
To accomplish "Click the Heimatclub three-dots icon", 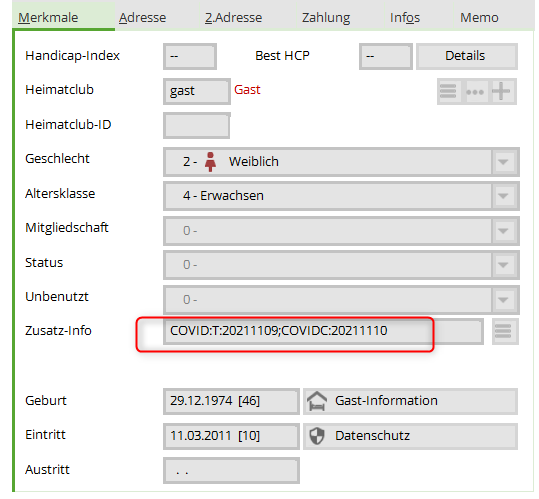I will (475, 91).
